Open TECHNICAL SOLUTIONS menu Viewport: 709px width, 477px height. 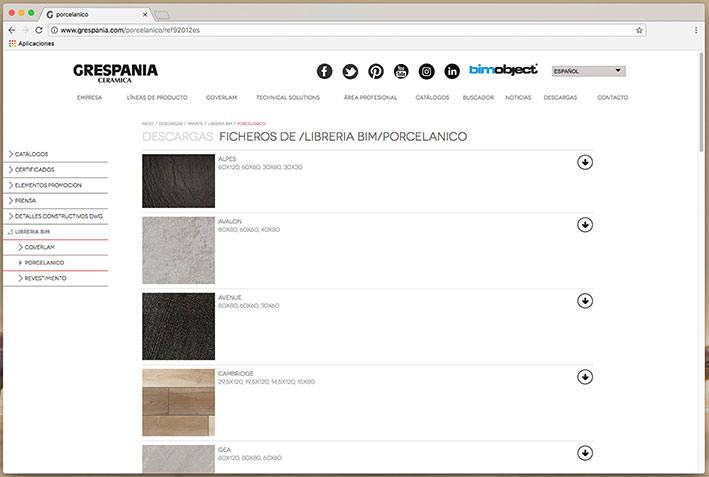click(x=288, y=97)
